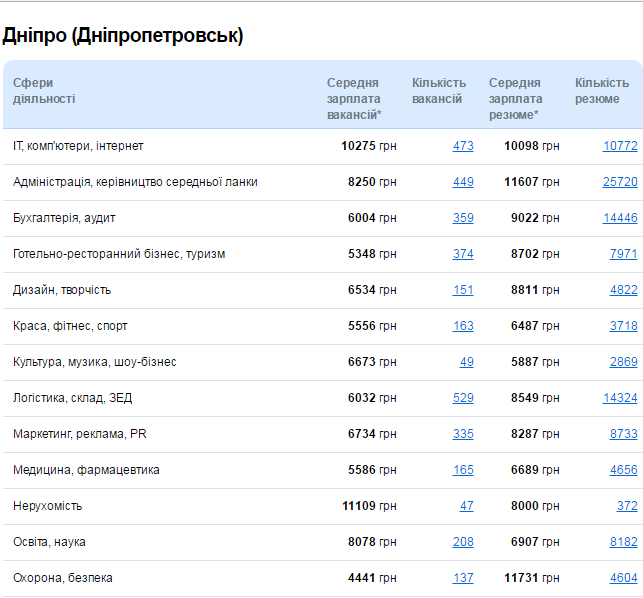This screenshot has width=643, height=598.
Task: Select the 'Освіта, наука' row label
Action: coord(49,542)
